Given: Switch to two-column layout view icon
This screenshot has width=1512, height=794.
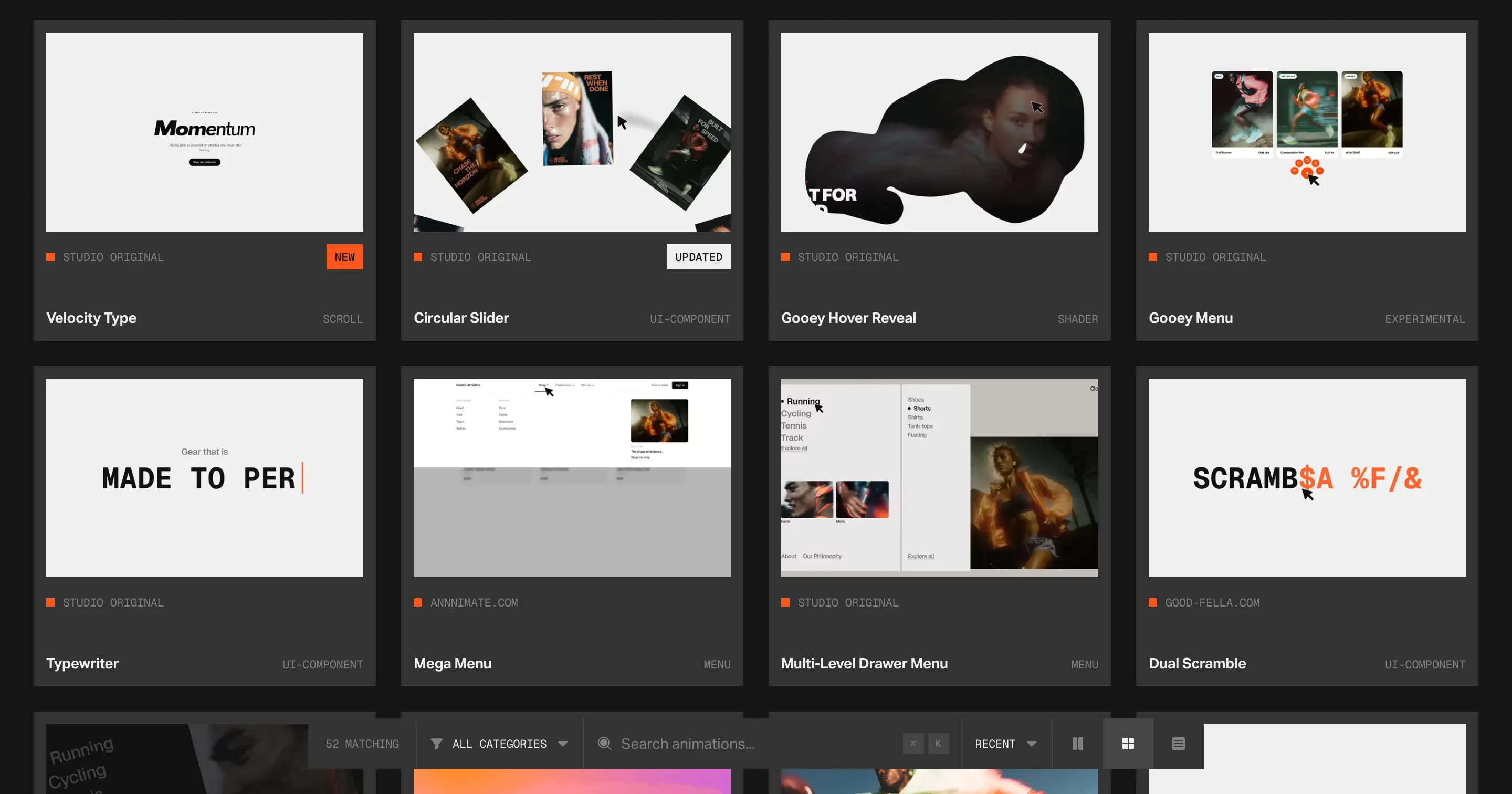Looking at the screenshot, I should [x=1078, y=744].
